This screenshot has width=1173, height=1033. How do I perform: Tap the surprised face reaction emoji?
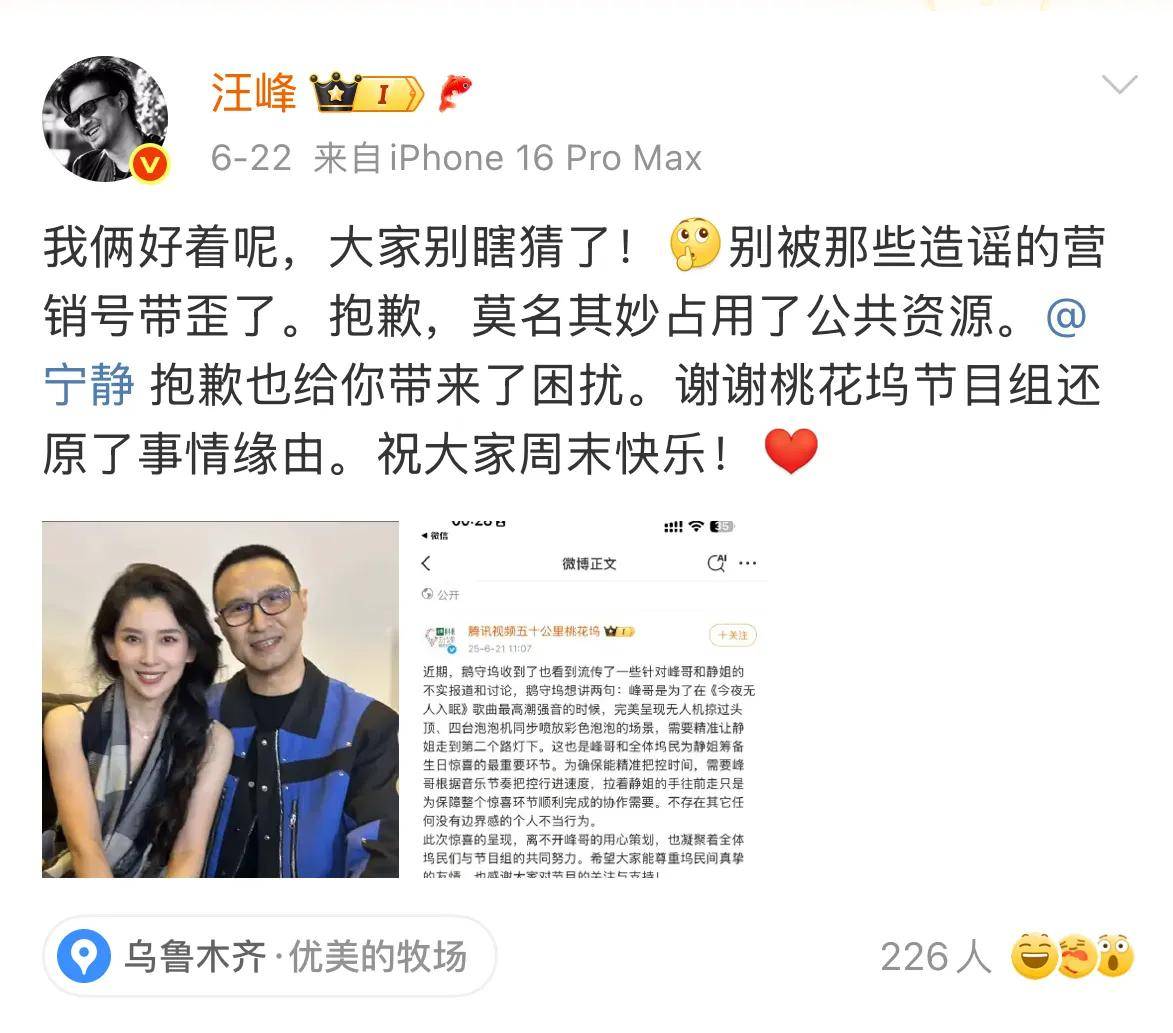coord(1115,956)
